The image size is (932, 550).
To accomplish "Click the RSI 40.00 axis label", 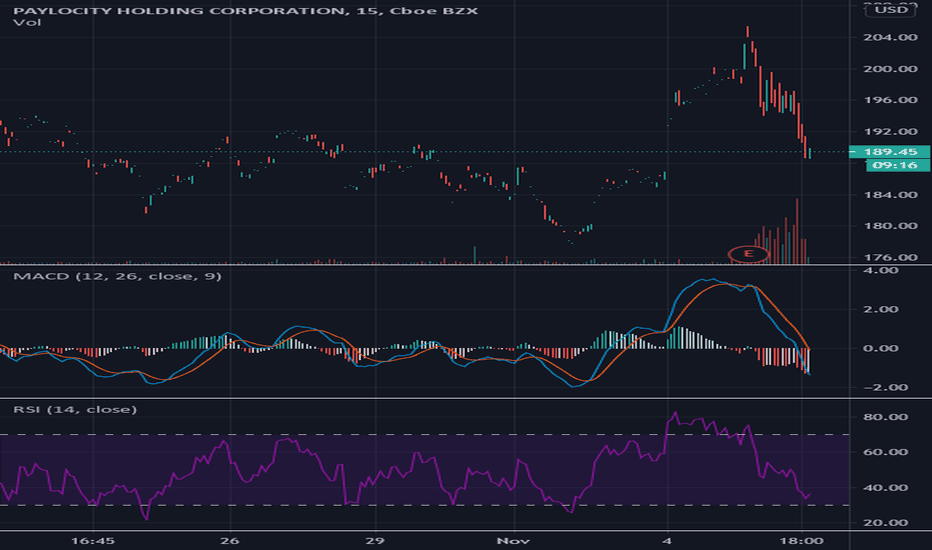I will [886, 488].
